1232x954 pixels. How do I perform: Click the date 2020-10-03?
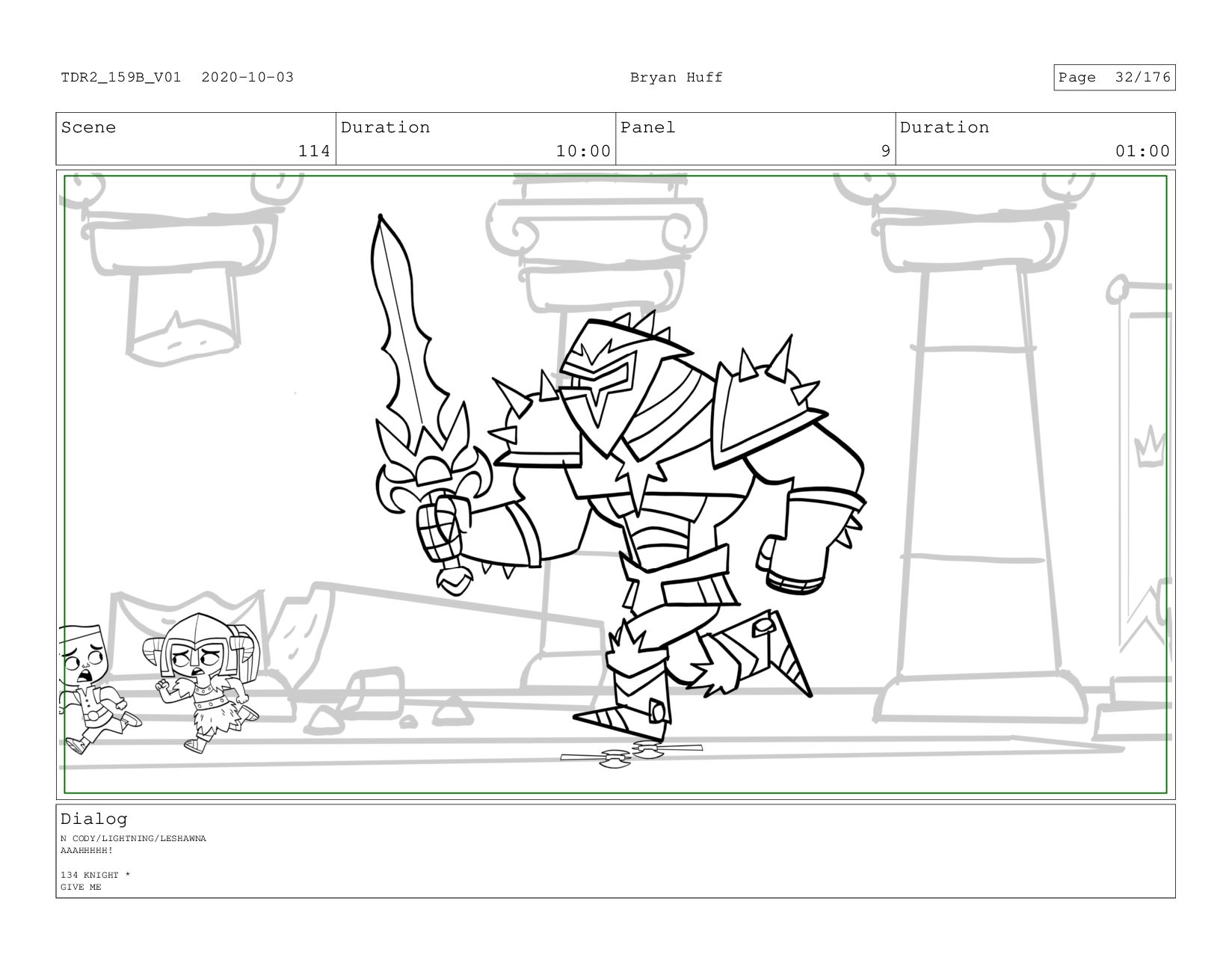pyautogui.click(x=247, y=77)
